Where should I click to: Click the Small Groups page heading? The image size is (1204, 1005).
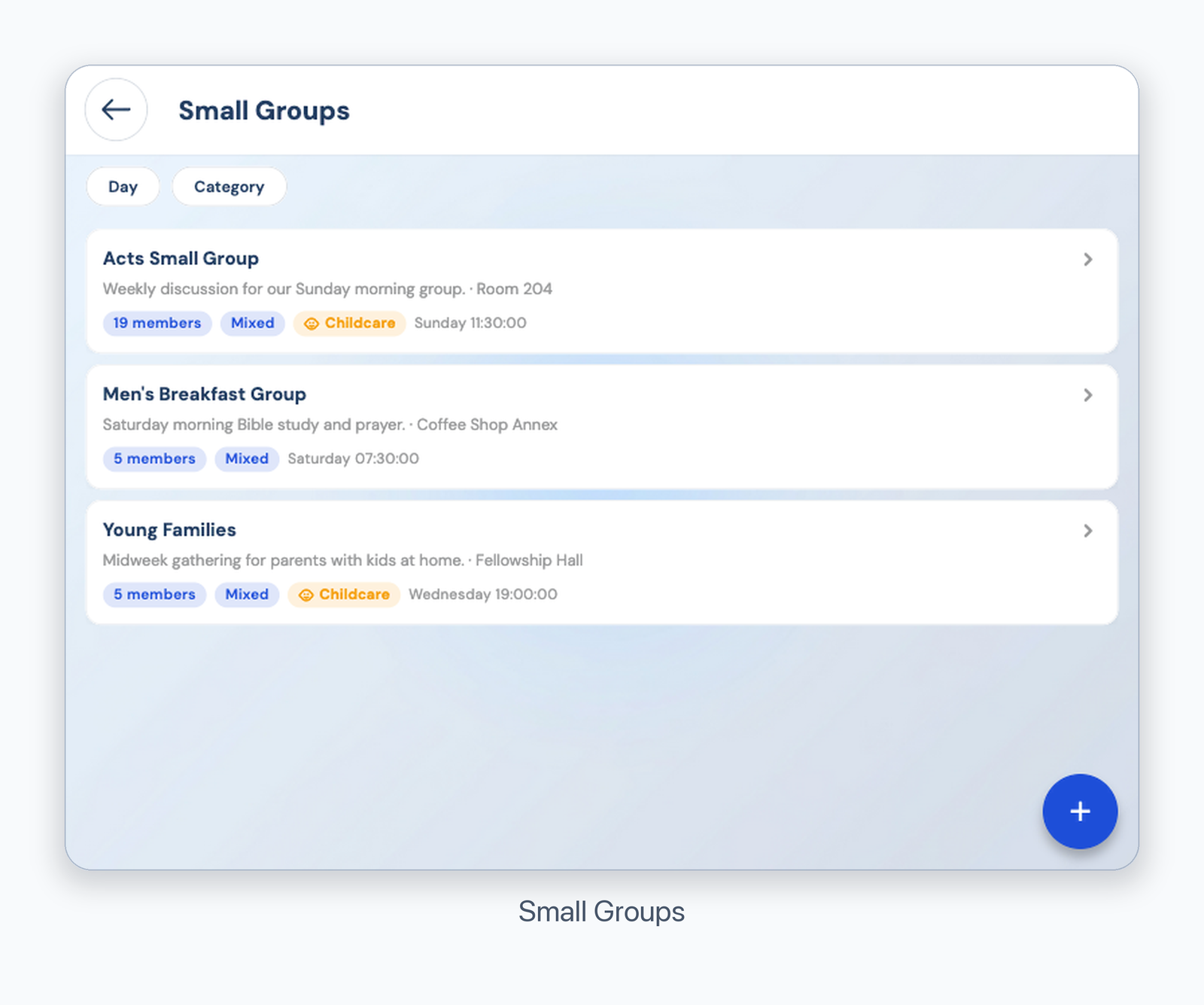pyautogui.click(x=264, y=111)
